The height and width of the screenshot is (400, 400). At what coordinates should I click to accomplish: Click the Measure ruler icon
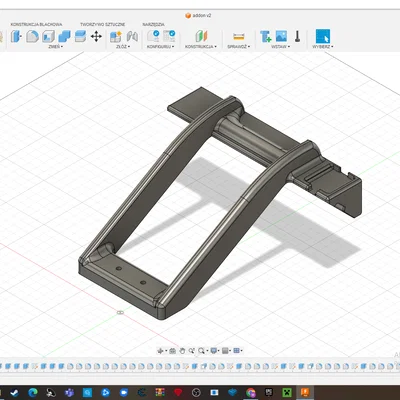(239, 36)
